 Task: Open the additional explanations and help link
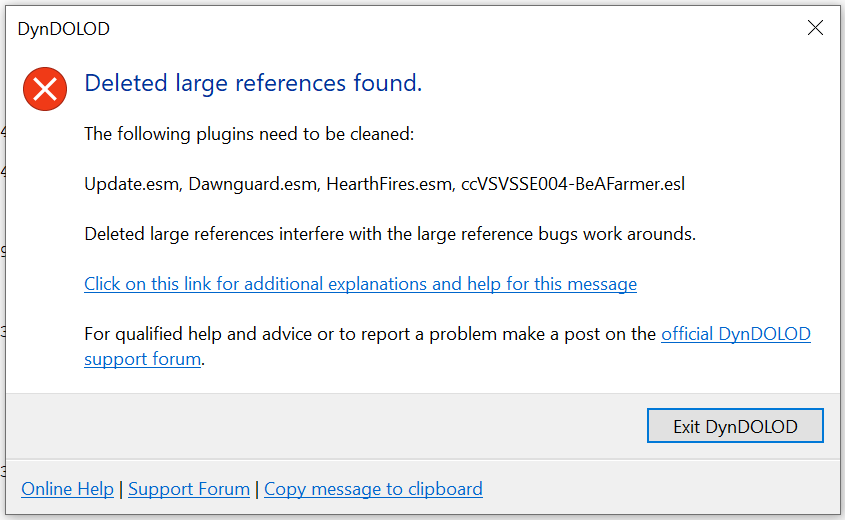[x=360, y=284]
